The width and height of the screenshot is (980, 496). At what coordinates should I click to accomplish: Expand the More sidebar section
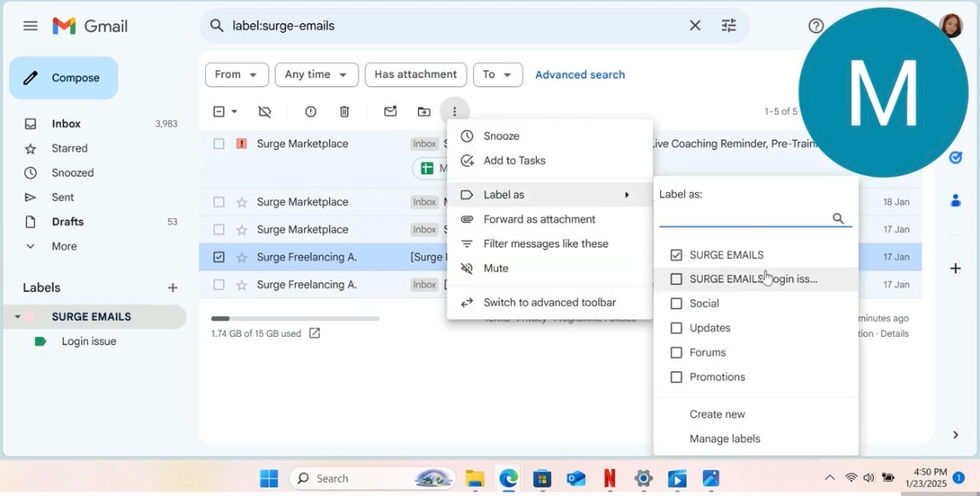64,246
